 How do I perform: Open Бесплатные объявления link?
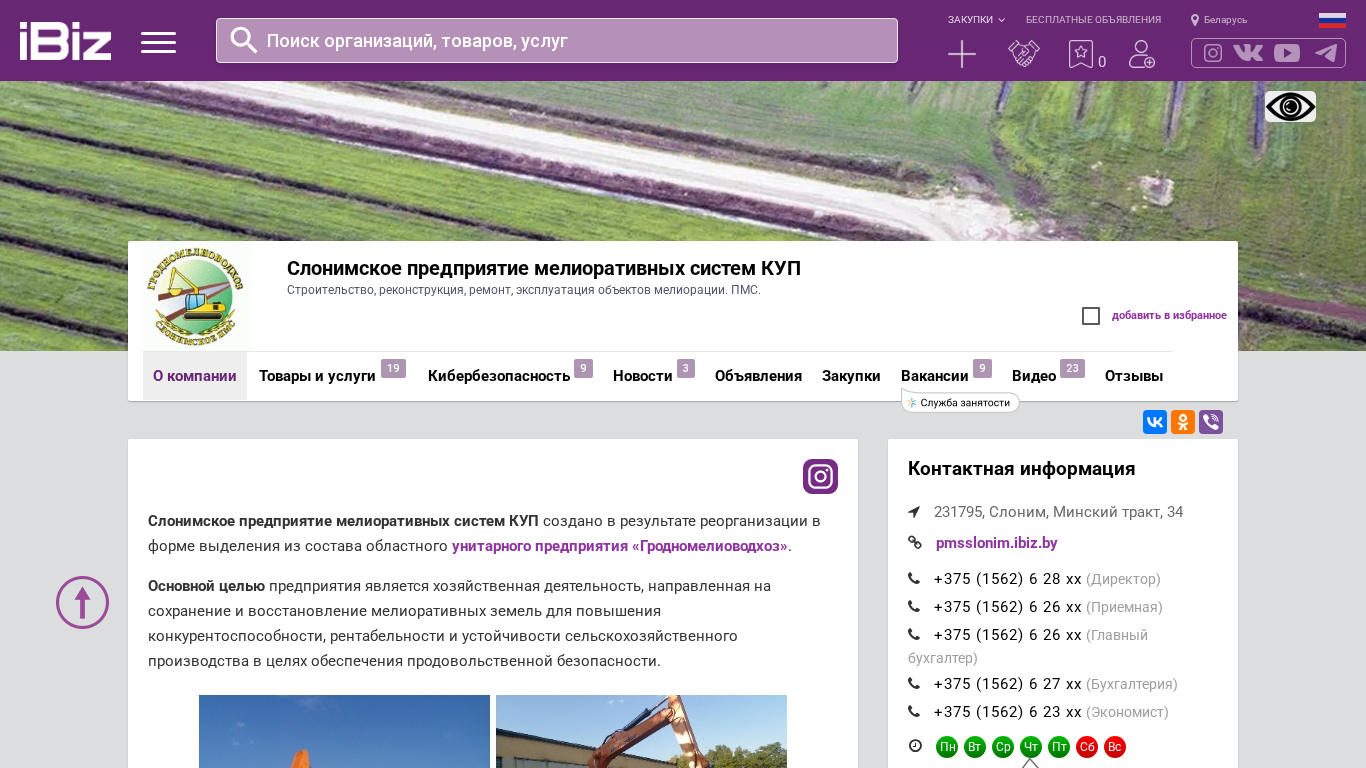pos(1093,20)
